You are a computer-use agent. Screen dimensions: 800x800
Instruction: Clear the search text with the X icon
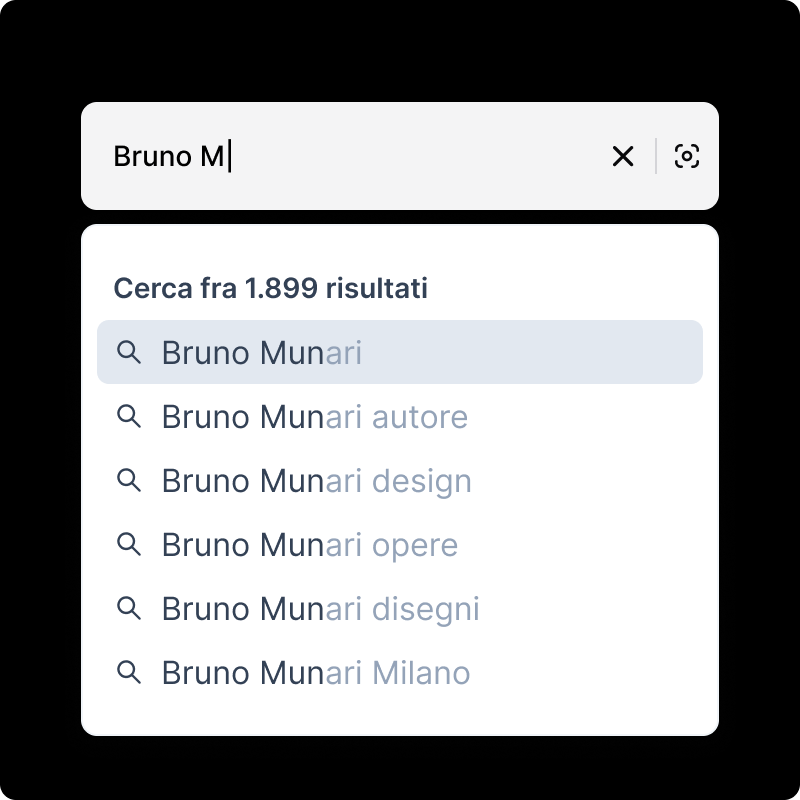623,156
